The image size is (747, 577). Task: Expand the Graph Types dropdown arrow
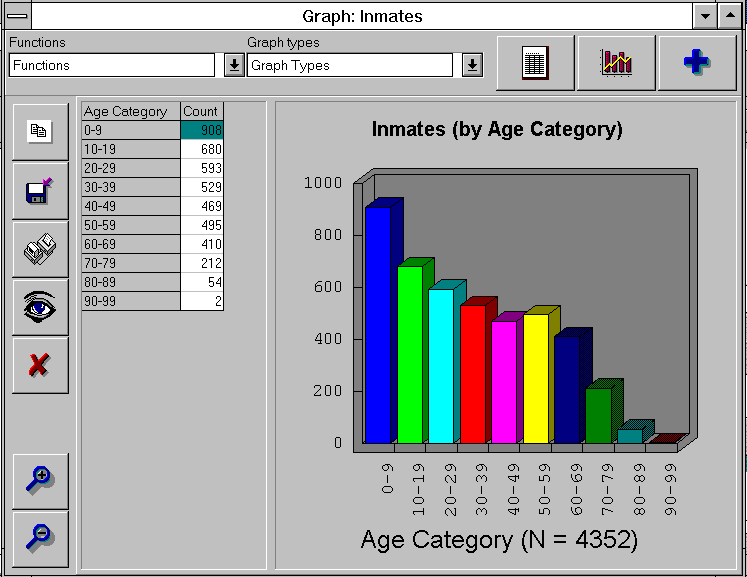pyautogui.click(x=472, y=66)
